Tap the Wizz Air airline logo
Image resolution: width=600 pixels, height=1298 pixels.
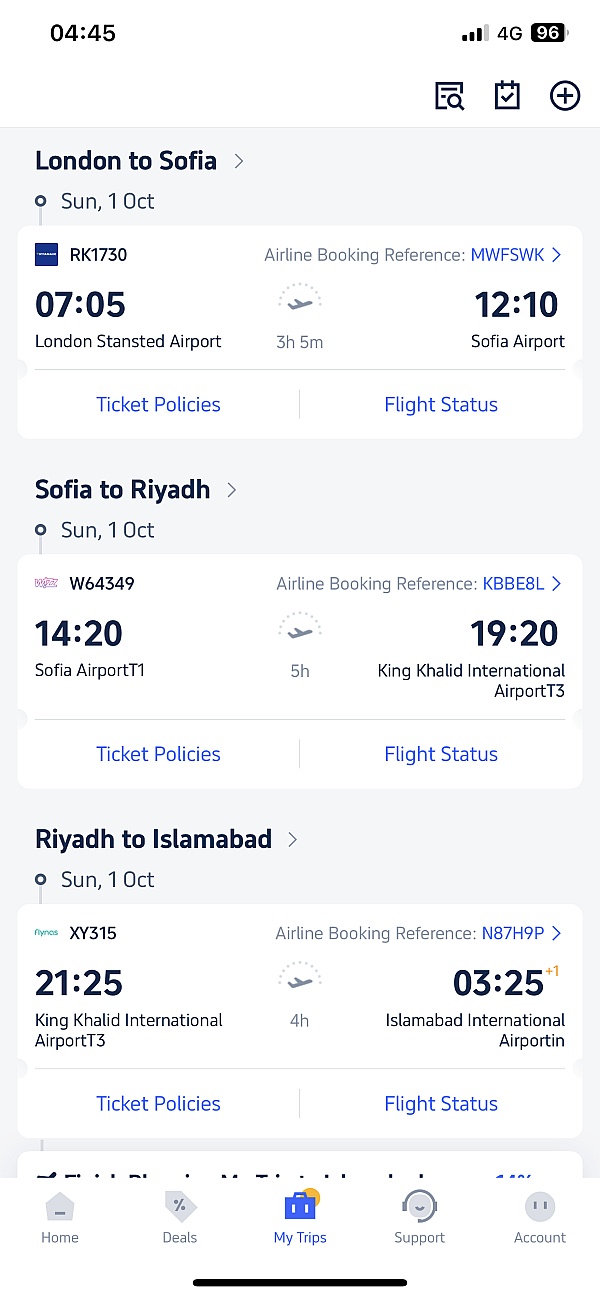(47, 584)
